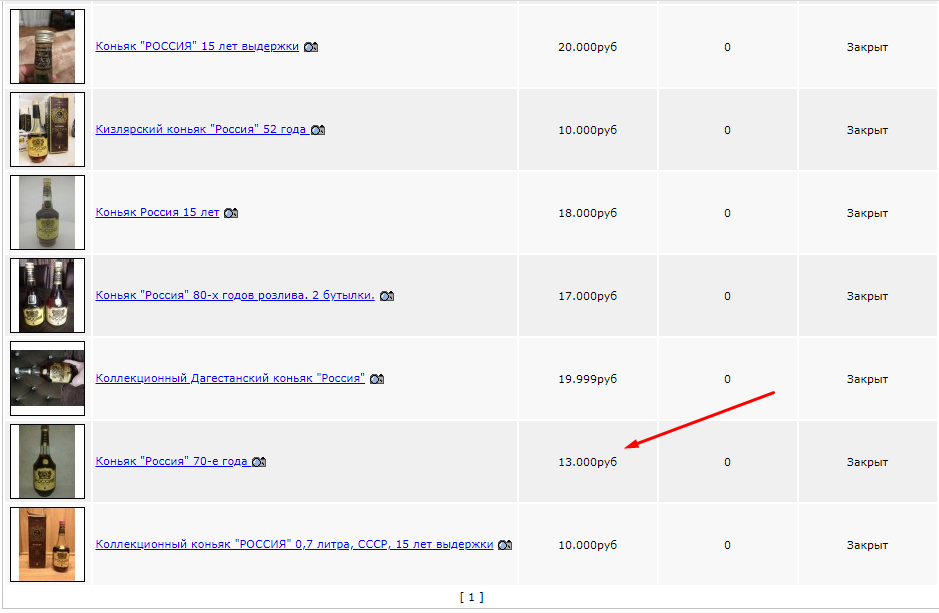Select page 1 in pagination

point(471,597)
